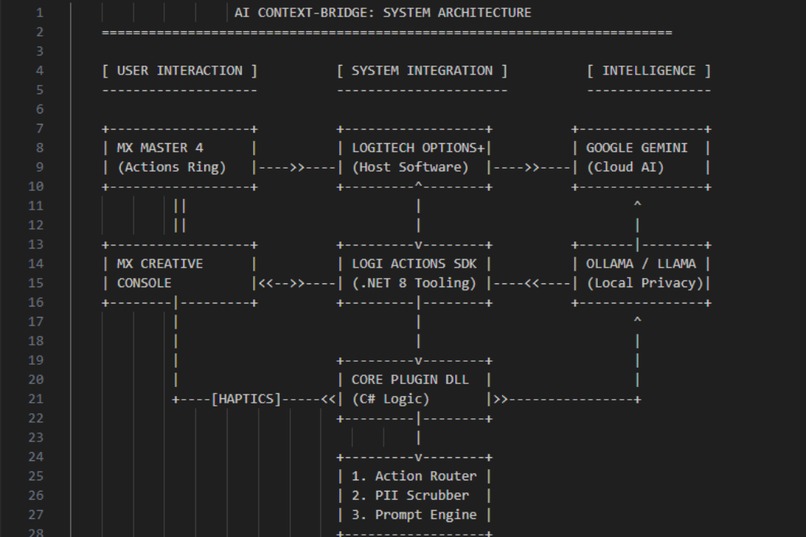Click line number 2 in the gutter

(x=40, y=32)
